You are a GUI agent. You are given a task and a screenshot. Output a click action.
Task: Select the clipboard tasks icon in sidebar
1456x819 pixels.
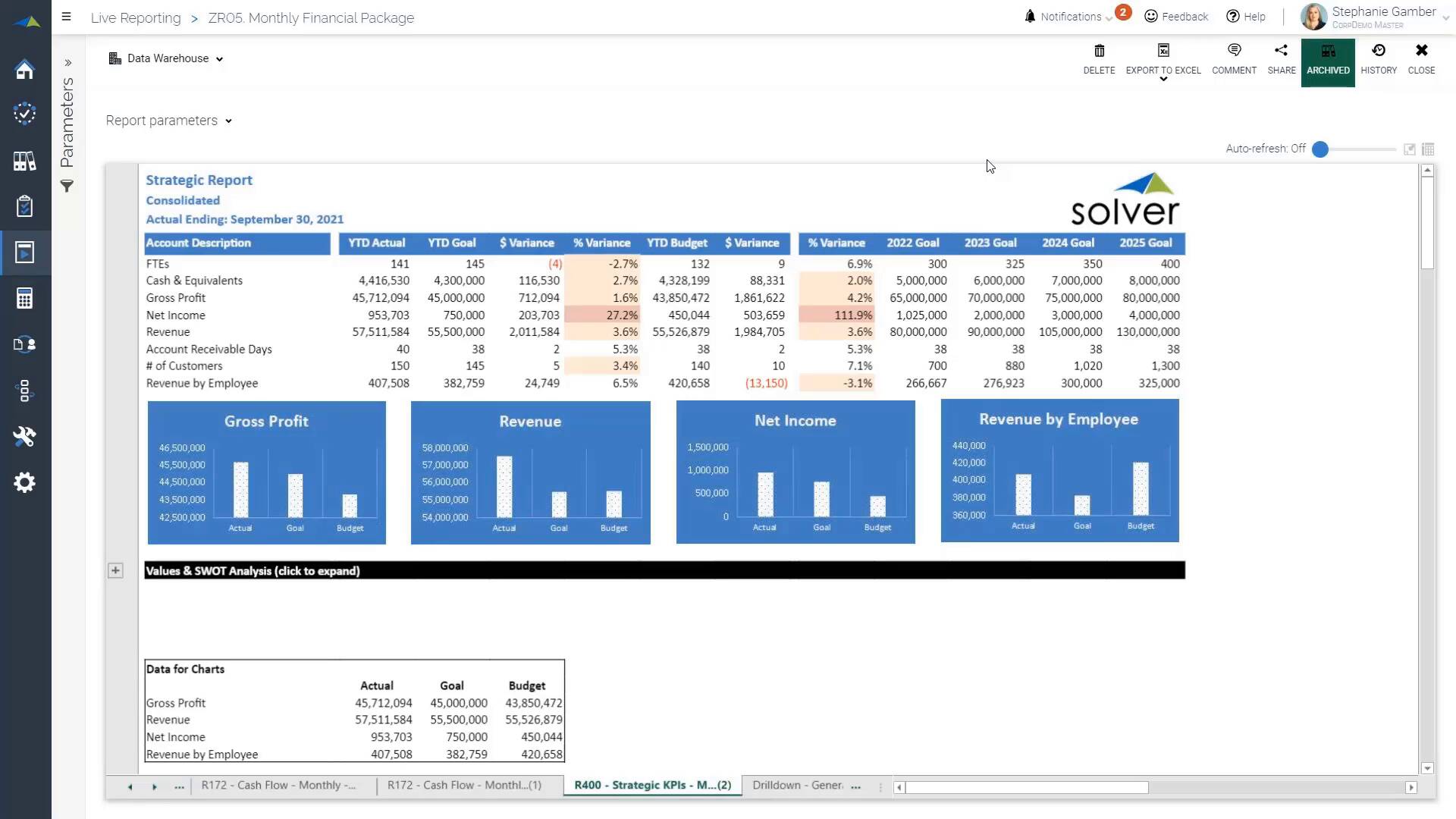click(x=25, y=206)
